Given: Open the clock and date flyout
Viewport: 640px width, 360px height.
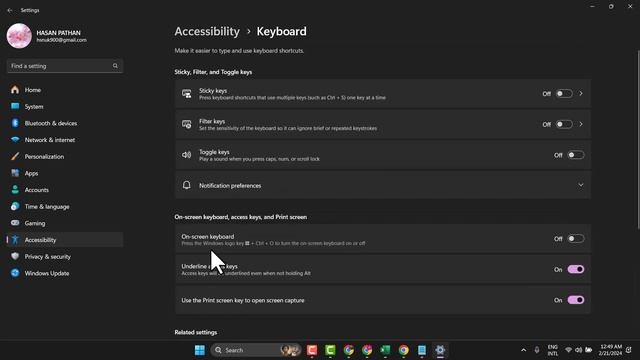Looking at the screenshot, I should (x=611, y=350).
